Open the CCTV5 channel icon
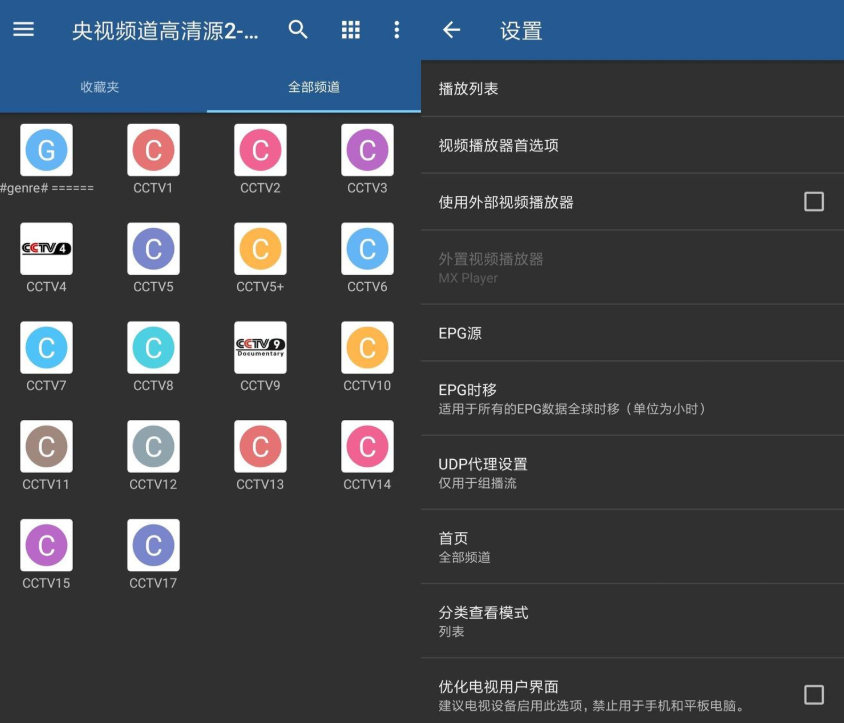 [153, 249]
